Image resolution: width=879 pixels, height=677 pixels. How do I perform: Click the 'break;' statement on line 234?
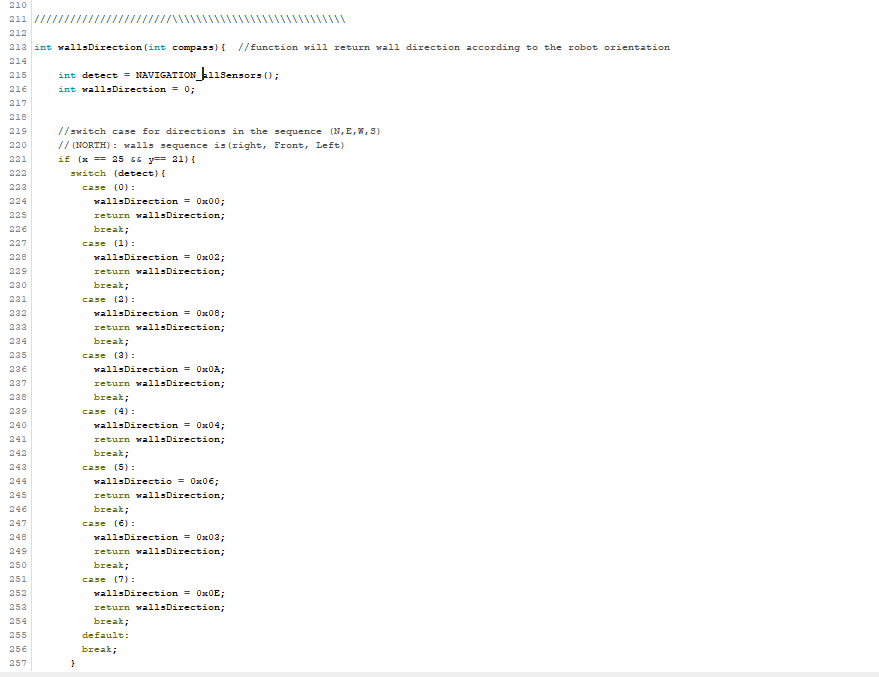point(111,342)
